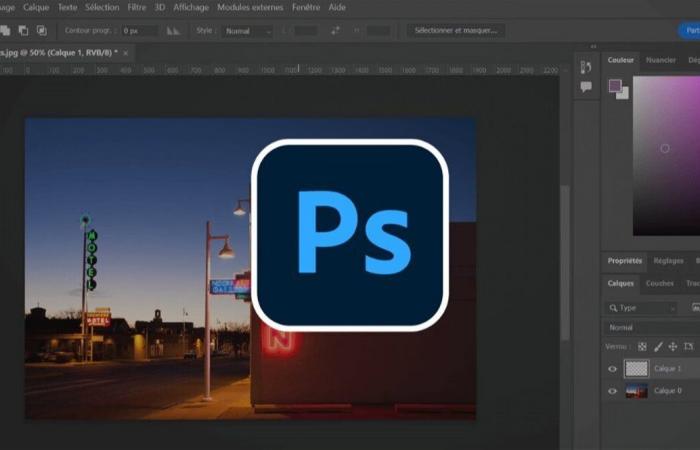The height and width of the screenshot is (450, 700).
Task: Open the Aide menu
Action: (x=337, y=8)
